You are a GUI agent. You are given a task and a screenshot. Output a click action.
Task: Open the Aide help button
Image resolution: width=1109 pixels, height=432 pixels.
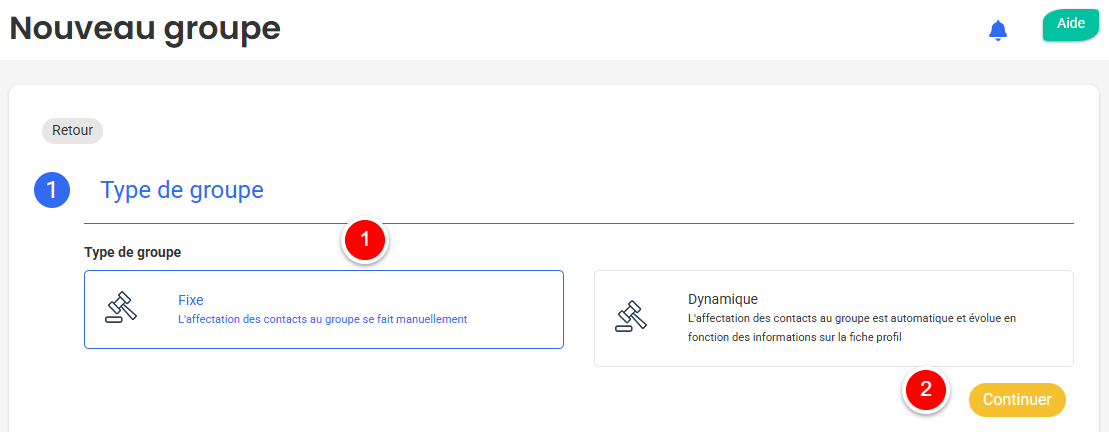point(1070,25)
